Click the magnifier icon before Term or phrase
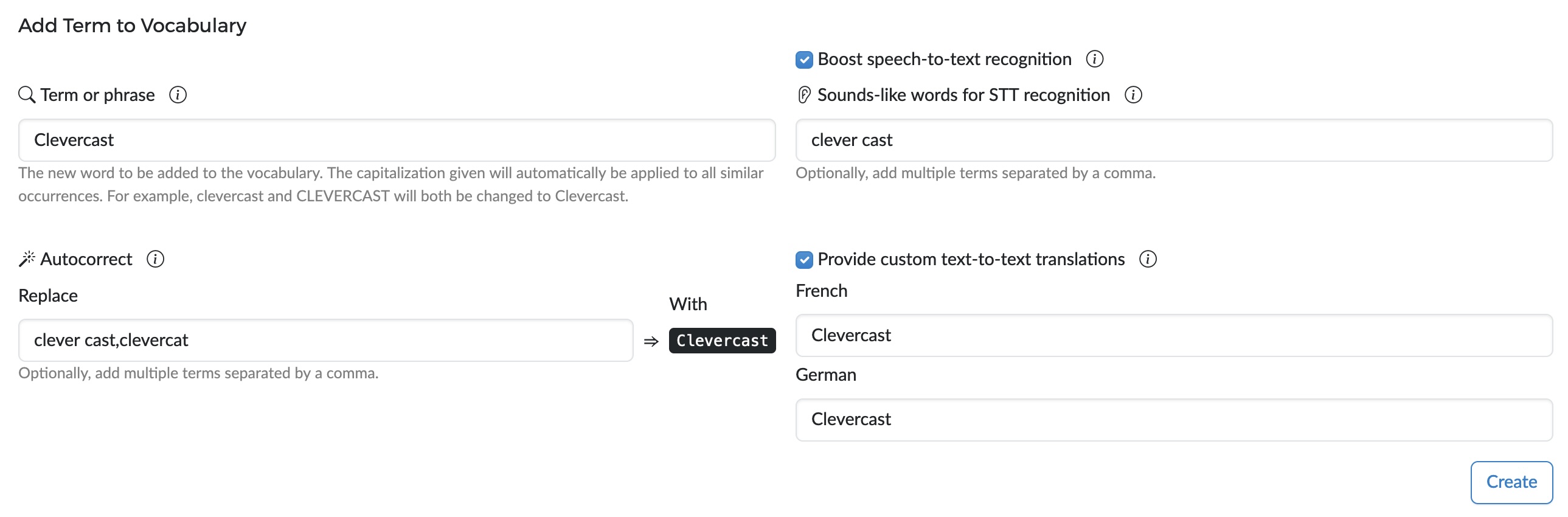Image resolution: width=1568 pixels, height=517 pixels. tap(27, 95)
